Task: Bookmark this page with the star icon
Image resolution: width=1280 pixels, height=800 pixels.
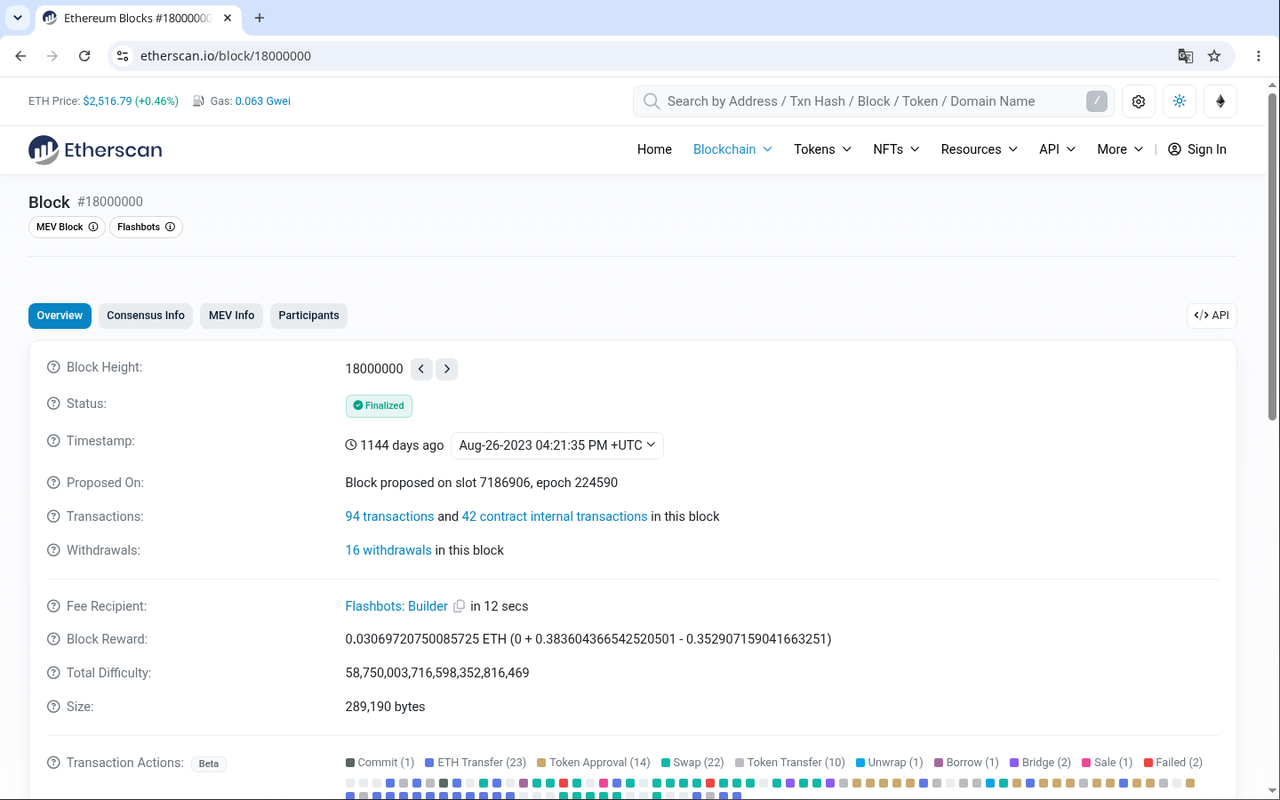Action: click(1214, 56)
